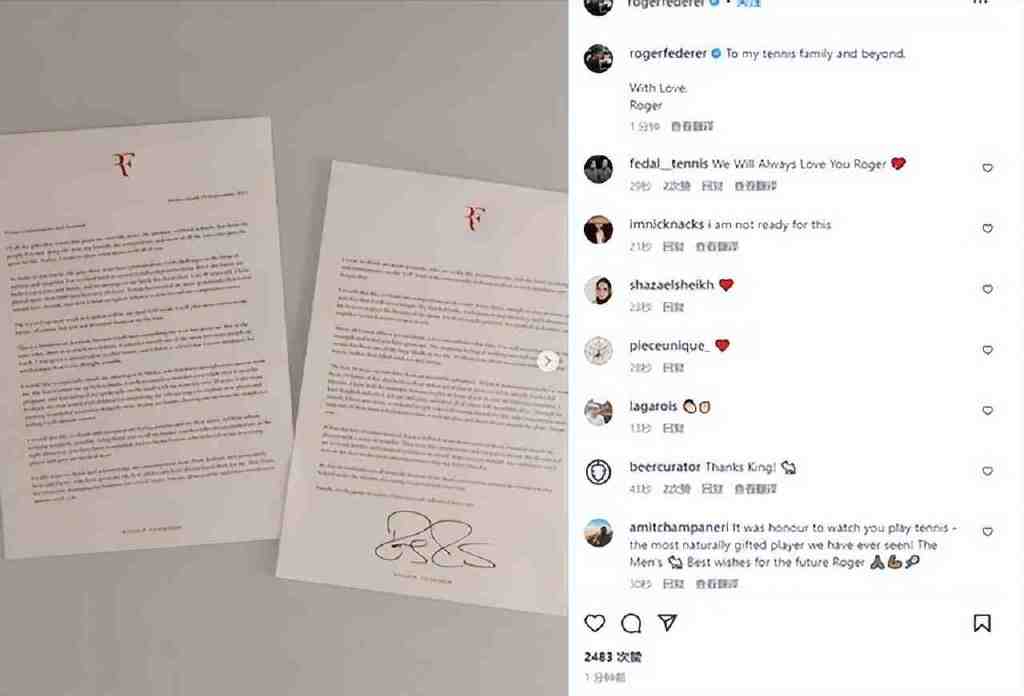Open more options three-dot menu

(x=980, y=3)
